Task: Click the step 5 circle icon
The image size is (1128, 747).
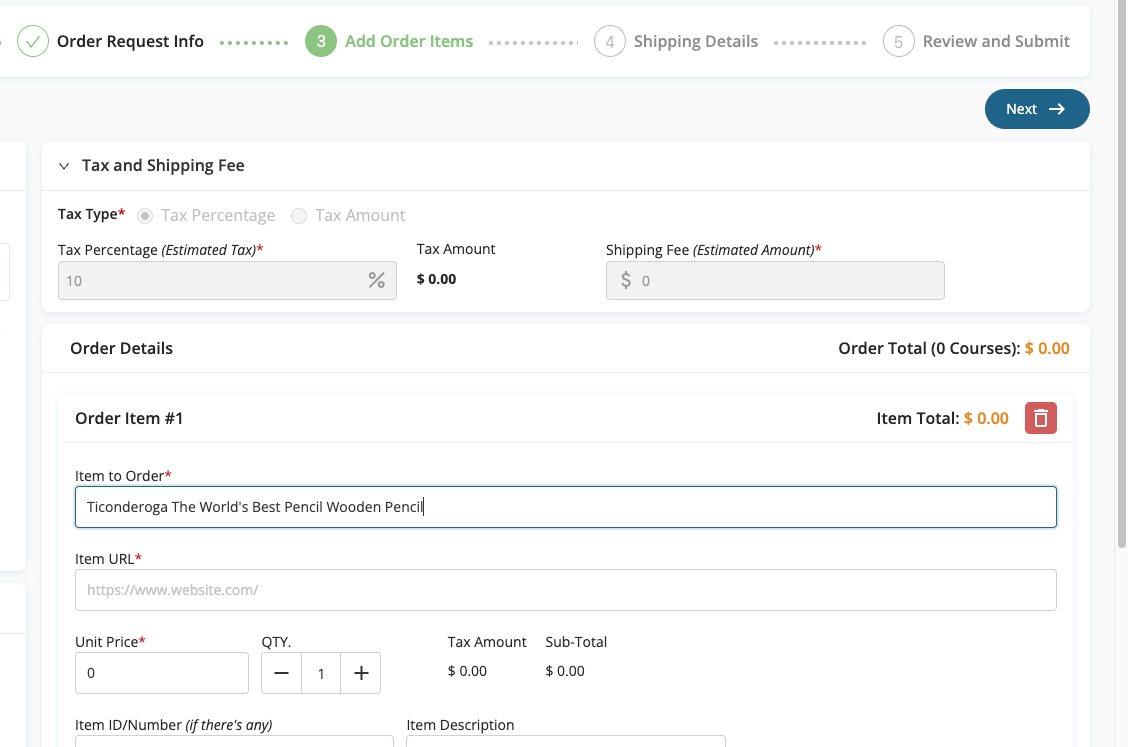Action: coord(899,42)
